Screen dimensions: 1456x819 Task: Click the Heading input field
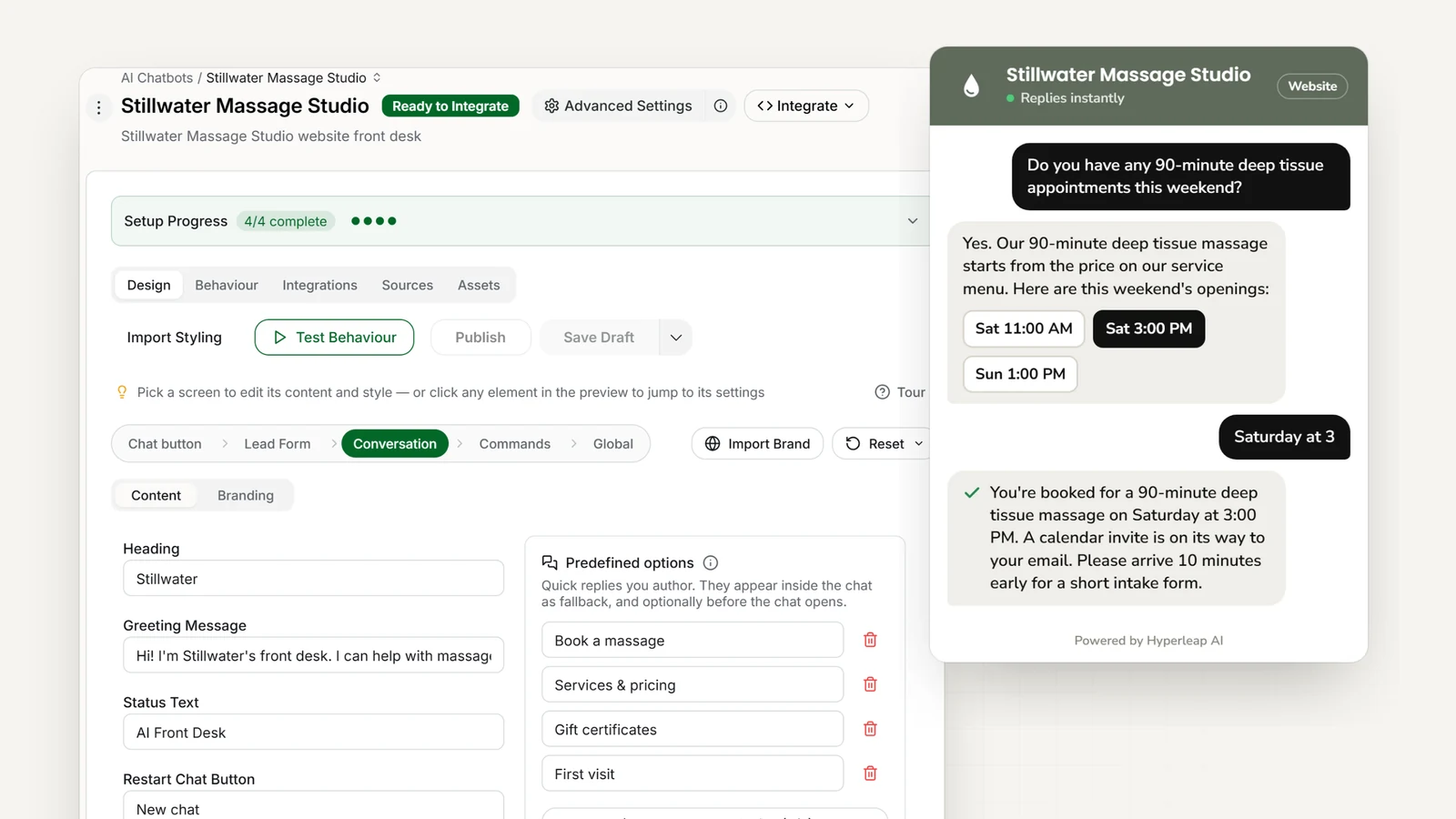coord(313,579)
